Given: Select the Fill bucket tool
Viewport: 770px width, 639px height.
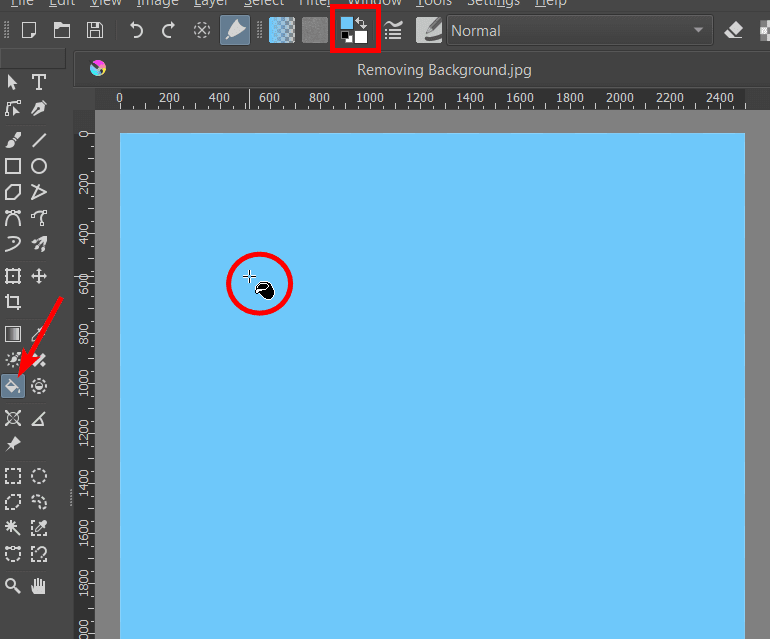Looking at the screenshot, I should tap(13, 386).
